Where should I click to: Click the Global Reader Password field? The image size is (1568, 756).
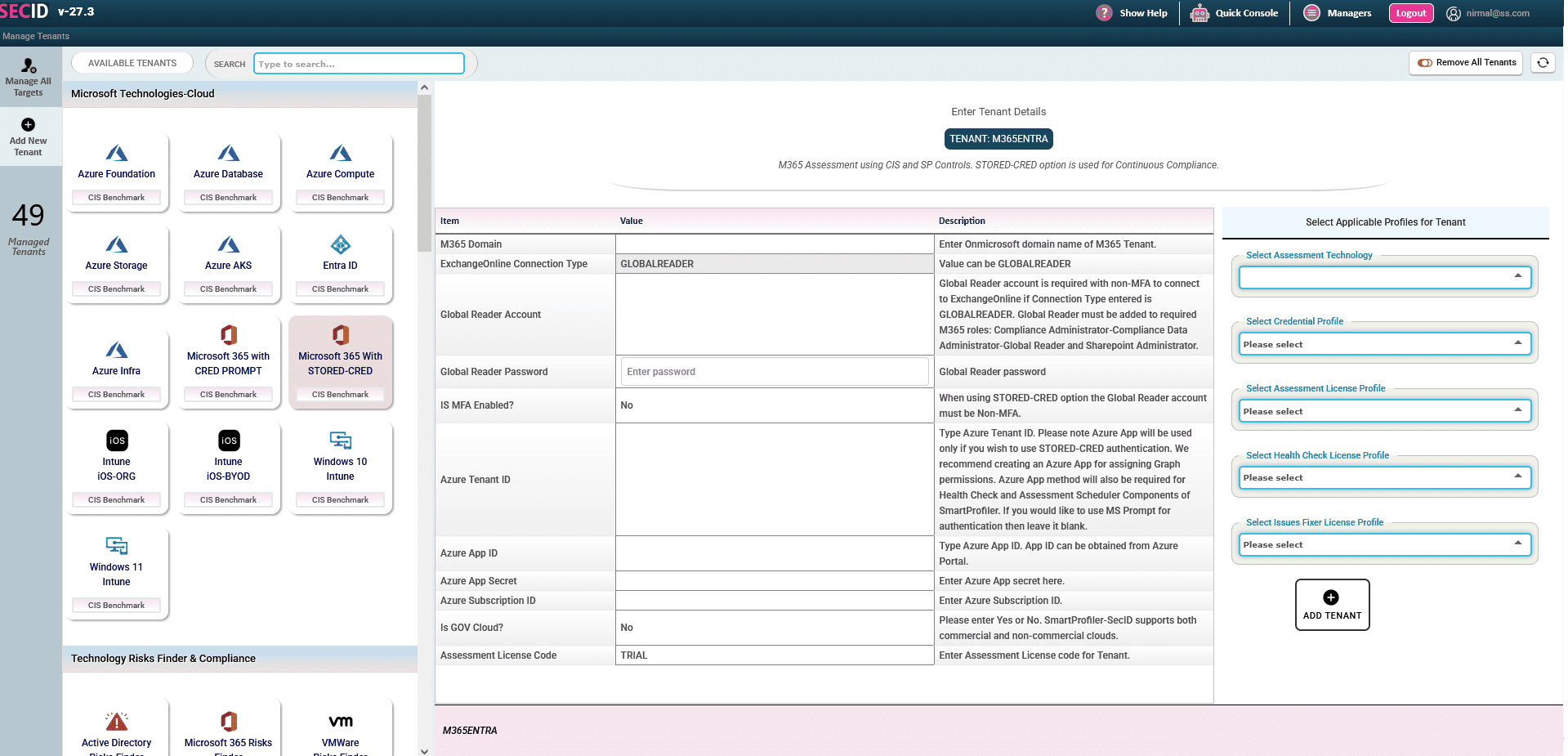pos(775,372)
